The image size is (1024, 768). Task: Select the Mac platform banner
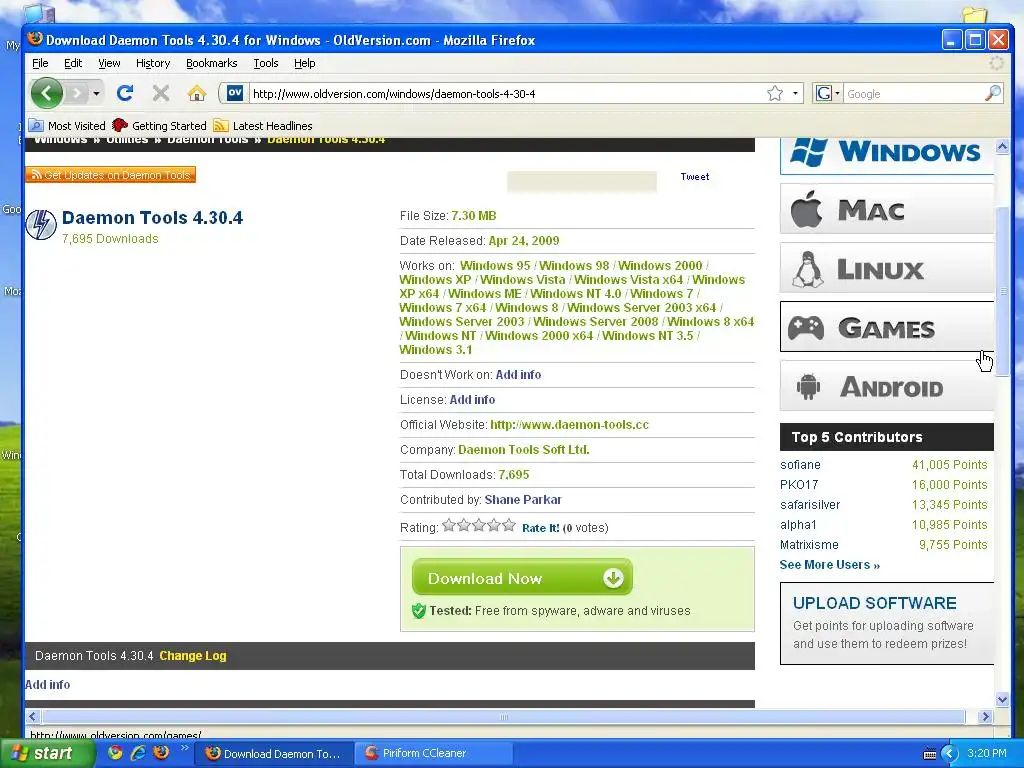[887, 209]
